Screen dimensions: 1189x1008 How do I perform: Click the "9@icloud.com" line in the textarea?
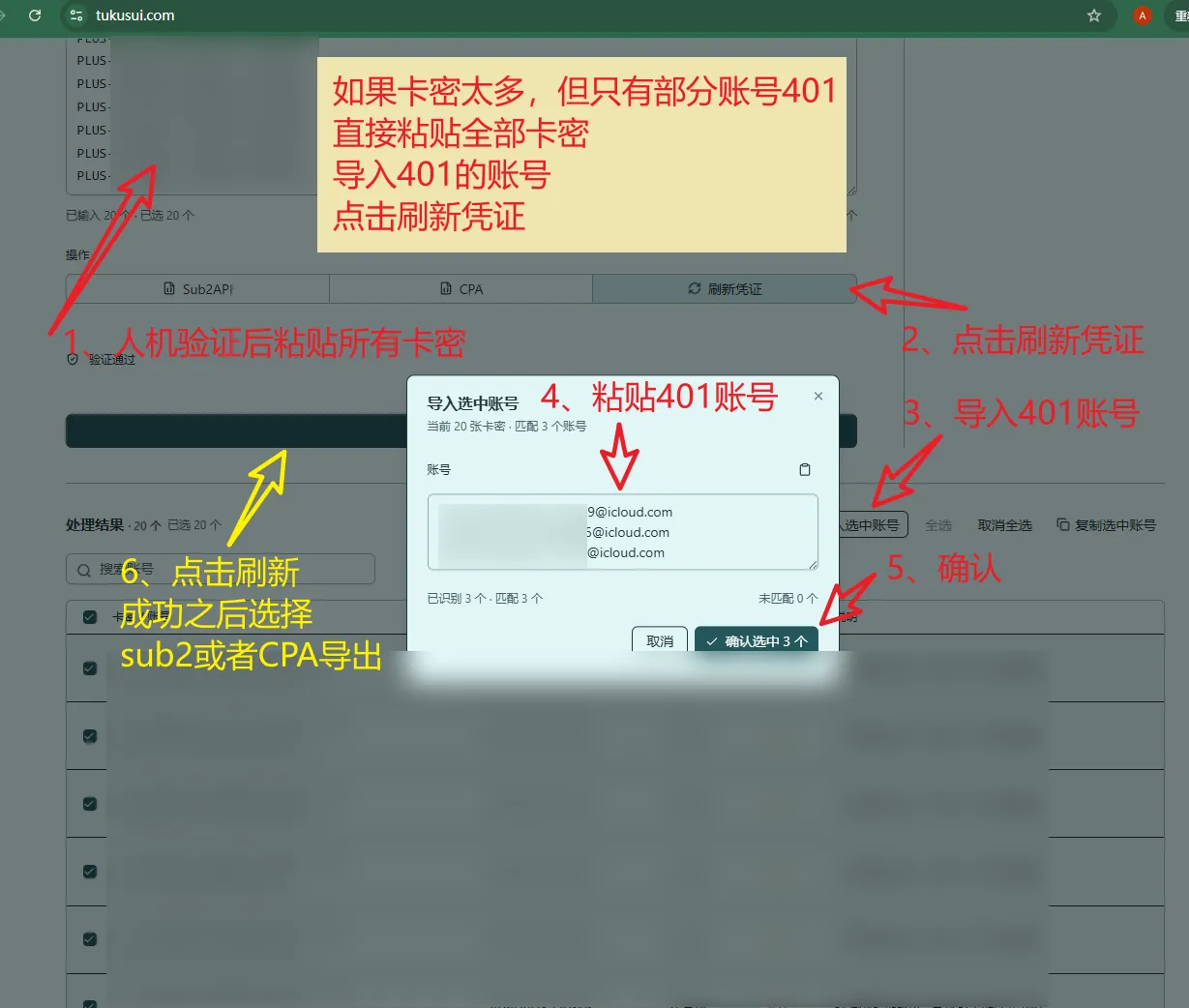[x=630, y=512]
